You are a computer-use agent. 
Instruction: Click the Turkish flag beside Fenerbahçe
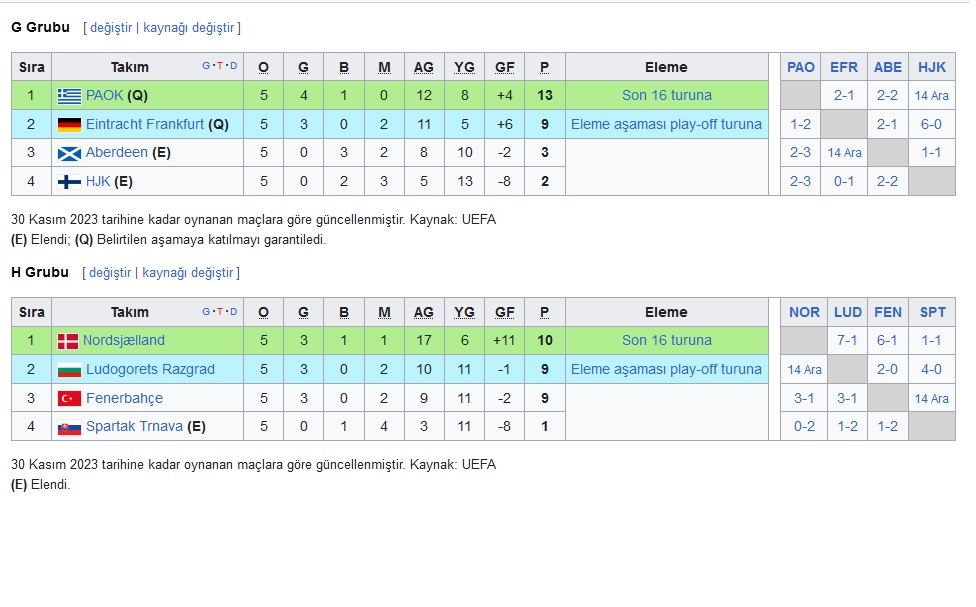[x=69, y=398]
